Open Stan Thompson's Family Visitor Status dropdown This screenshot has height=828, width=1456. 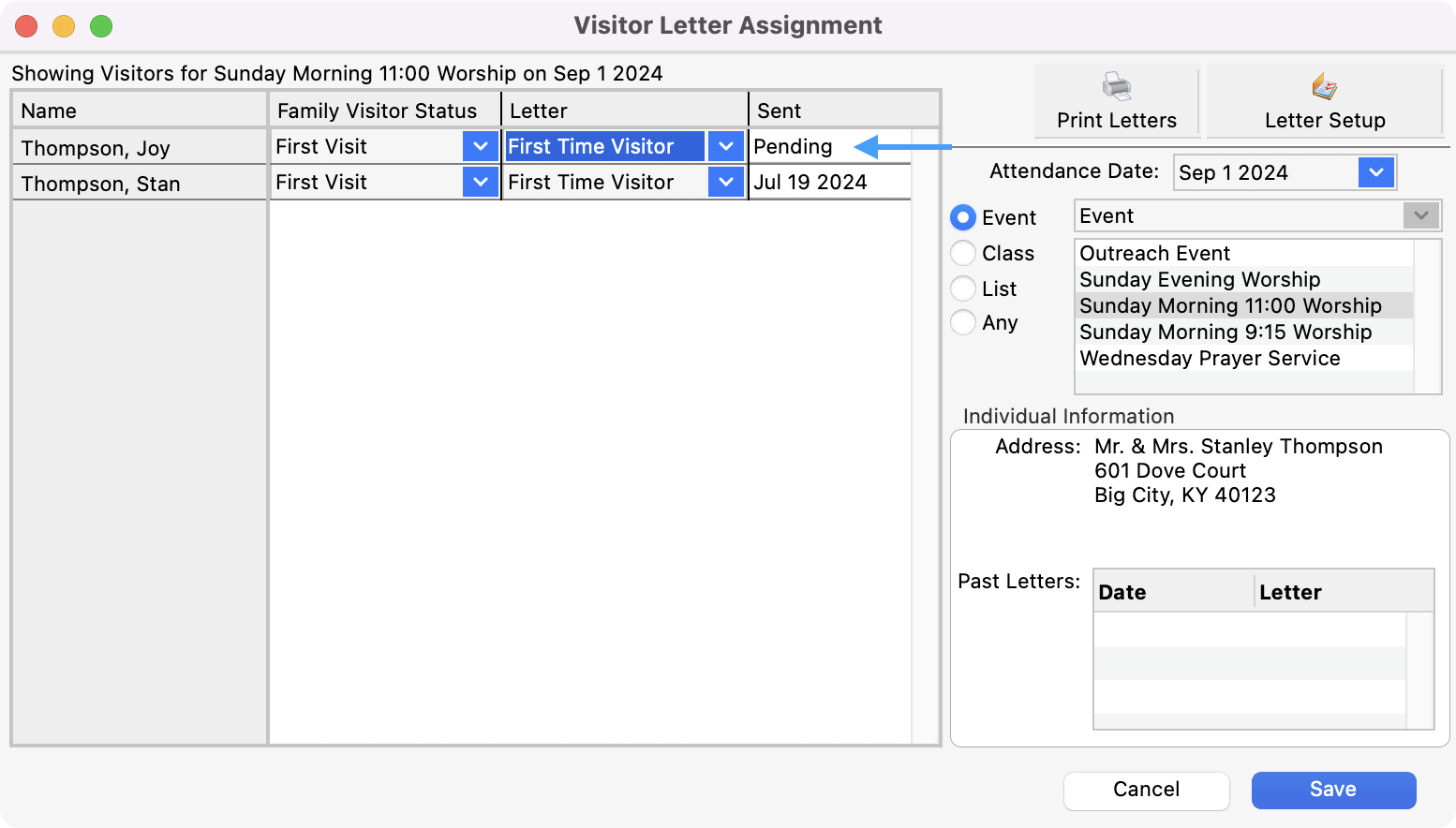click(480, 183)
